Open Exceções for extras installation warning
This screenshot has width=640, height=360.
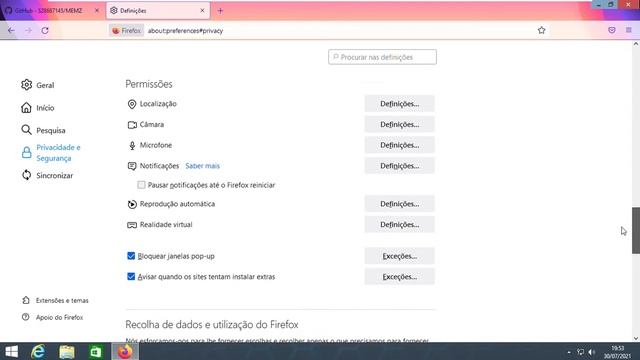(x=400, y=277)
